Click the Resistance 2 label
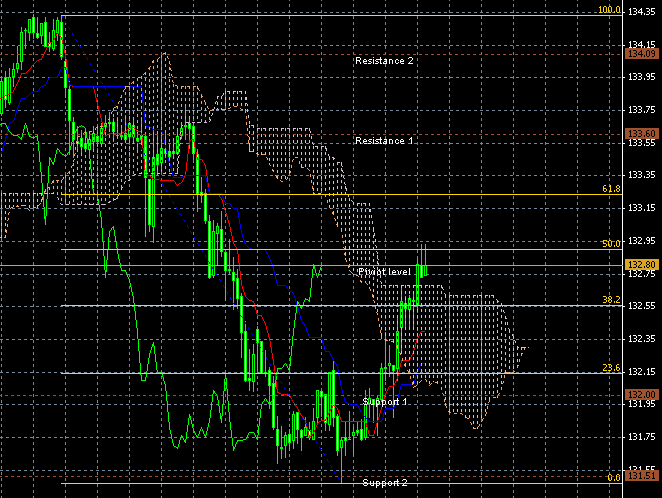662x498 pixels. pos(384,61)
